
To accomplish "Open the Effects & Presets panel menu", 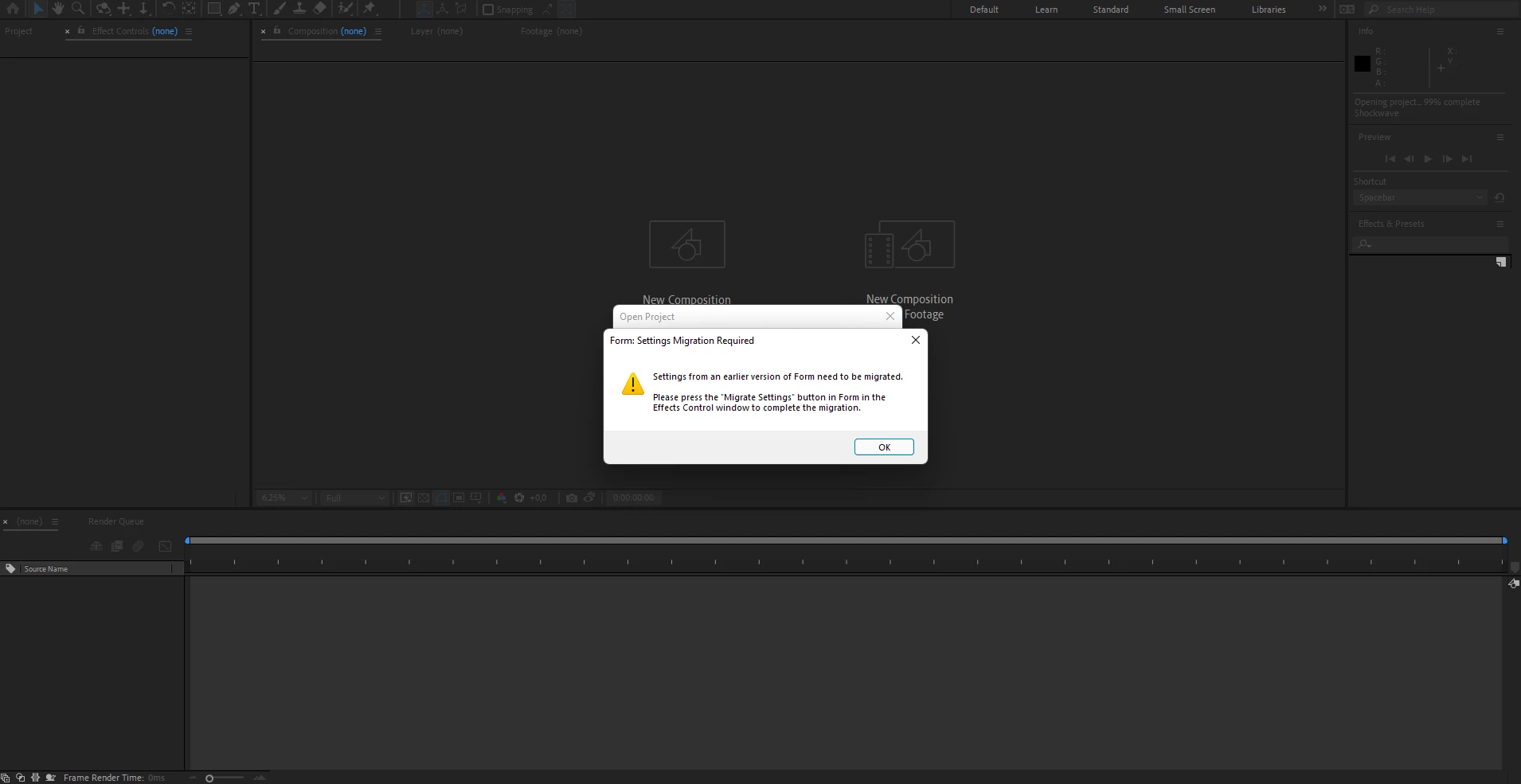I will coord(1500,224).
